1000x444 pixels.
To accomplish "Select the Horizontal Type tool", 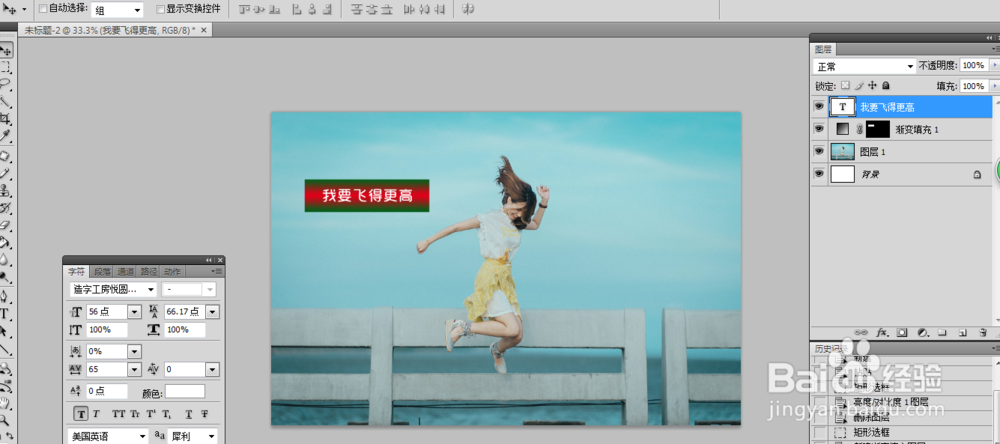I will [x=6, y=314].
